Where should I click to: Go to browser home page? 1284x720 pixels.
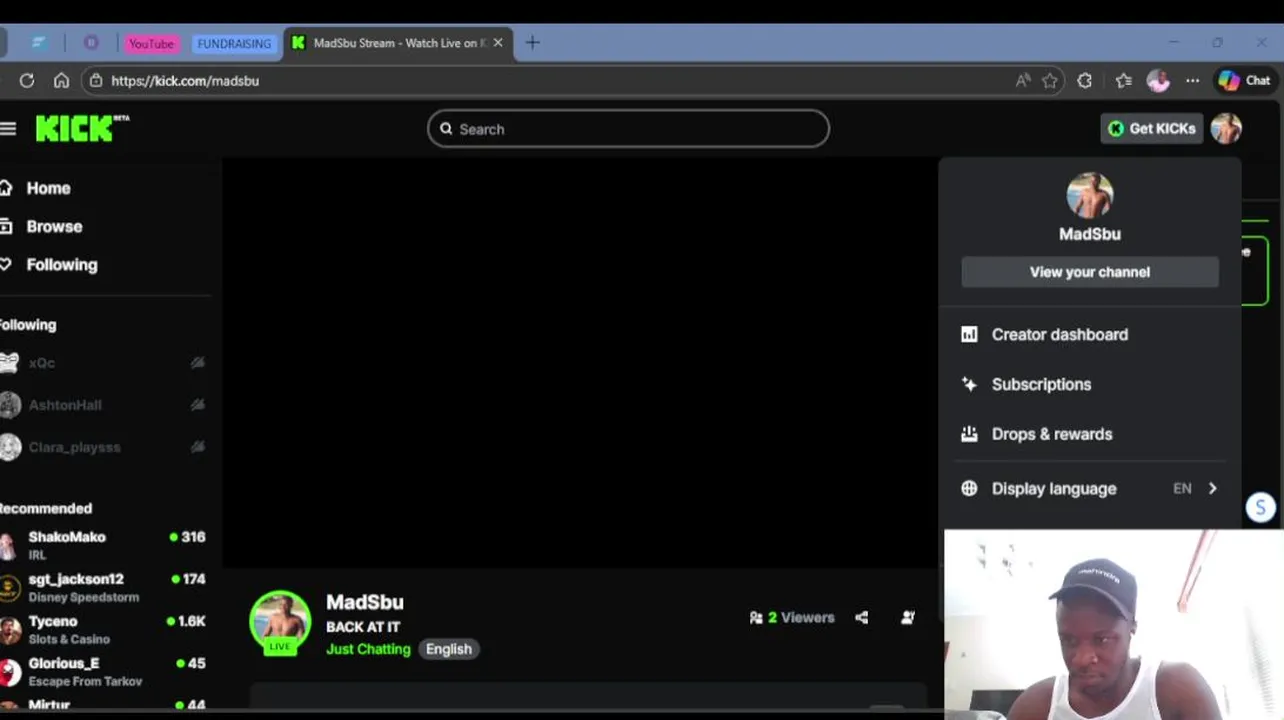[x=61, y=81]
